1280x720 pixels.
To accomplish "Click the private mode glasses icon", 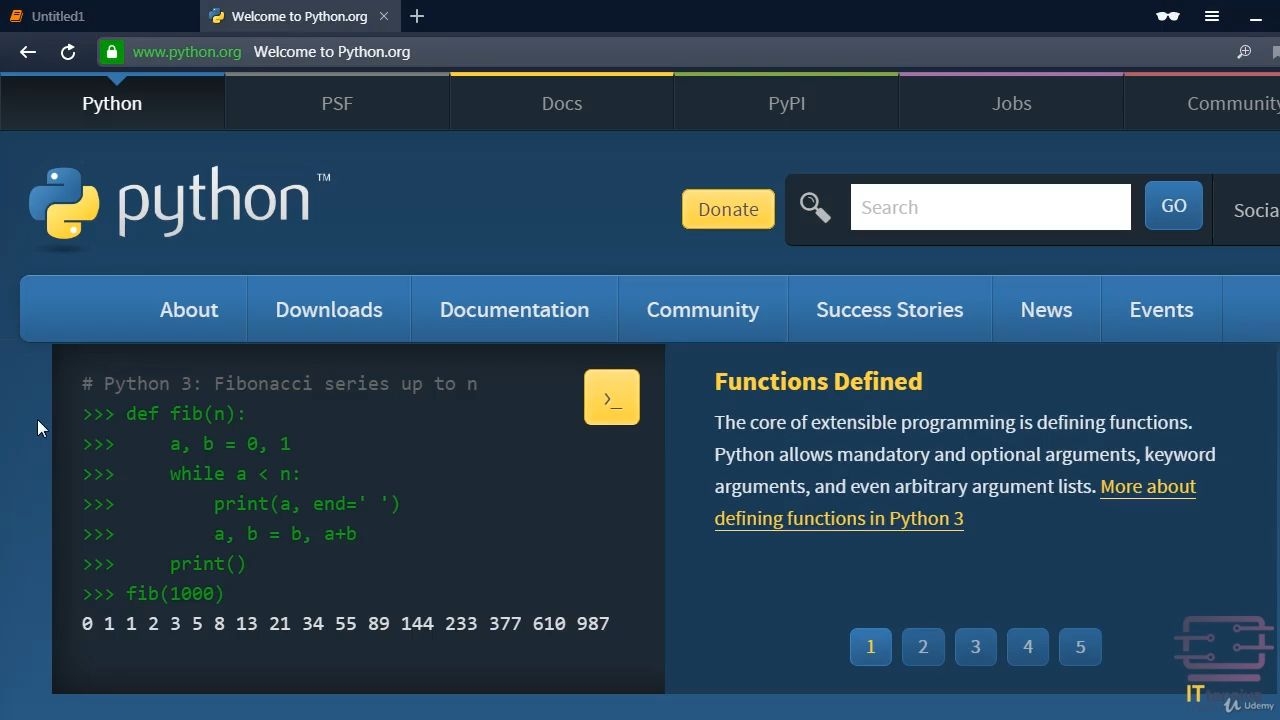I will coord(1167,16).
